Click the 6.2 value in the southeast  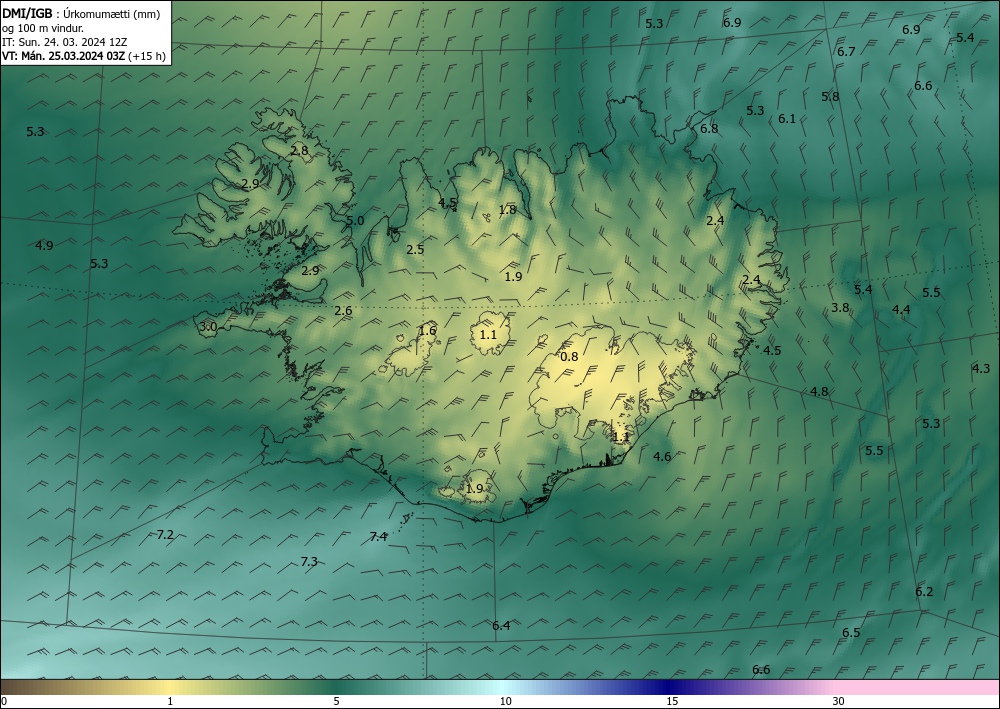[x=924, y=592]
